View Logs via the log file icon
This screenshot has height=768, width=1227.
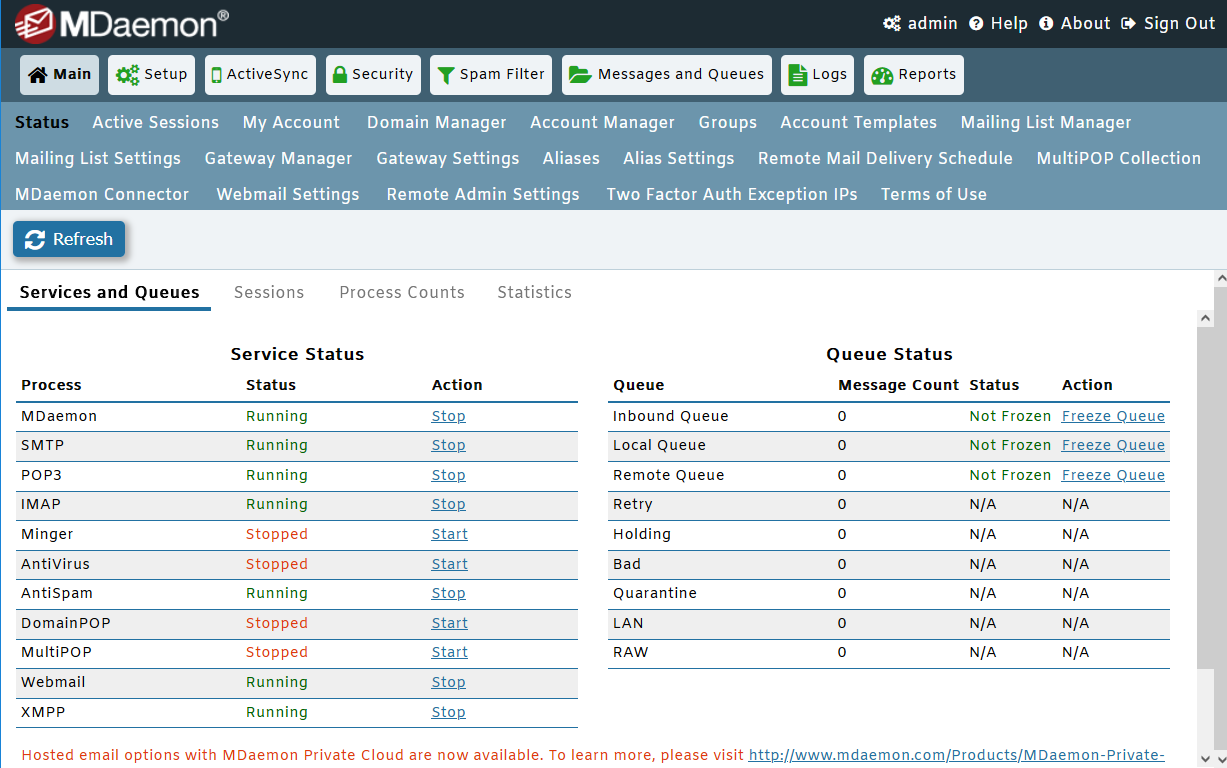tap(797, 74)
